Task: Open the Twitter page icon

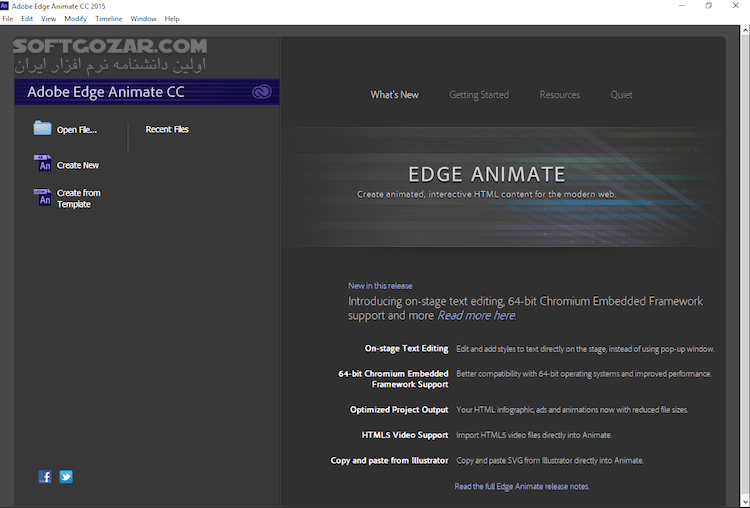Action: click(x=66, y=476)
